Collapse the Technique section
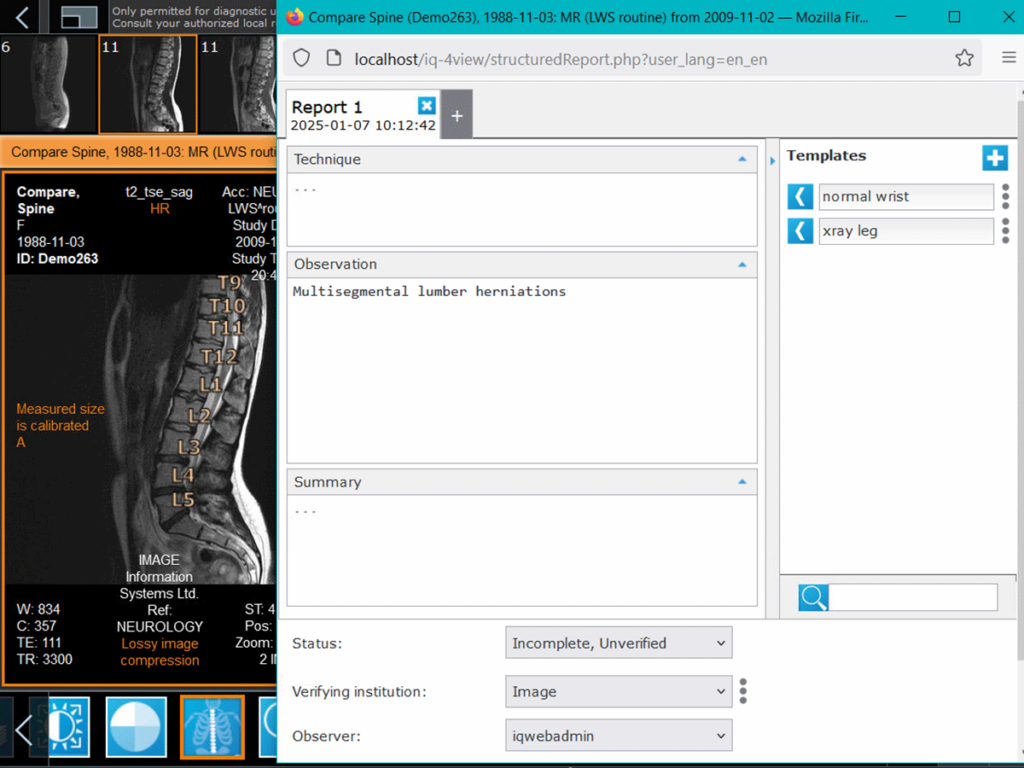 pos(742,159)
